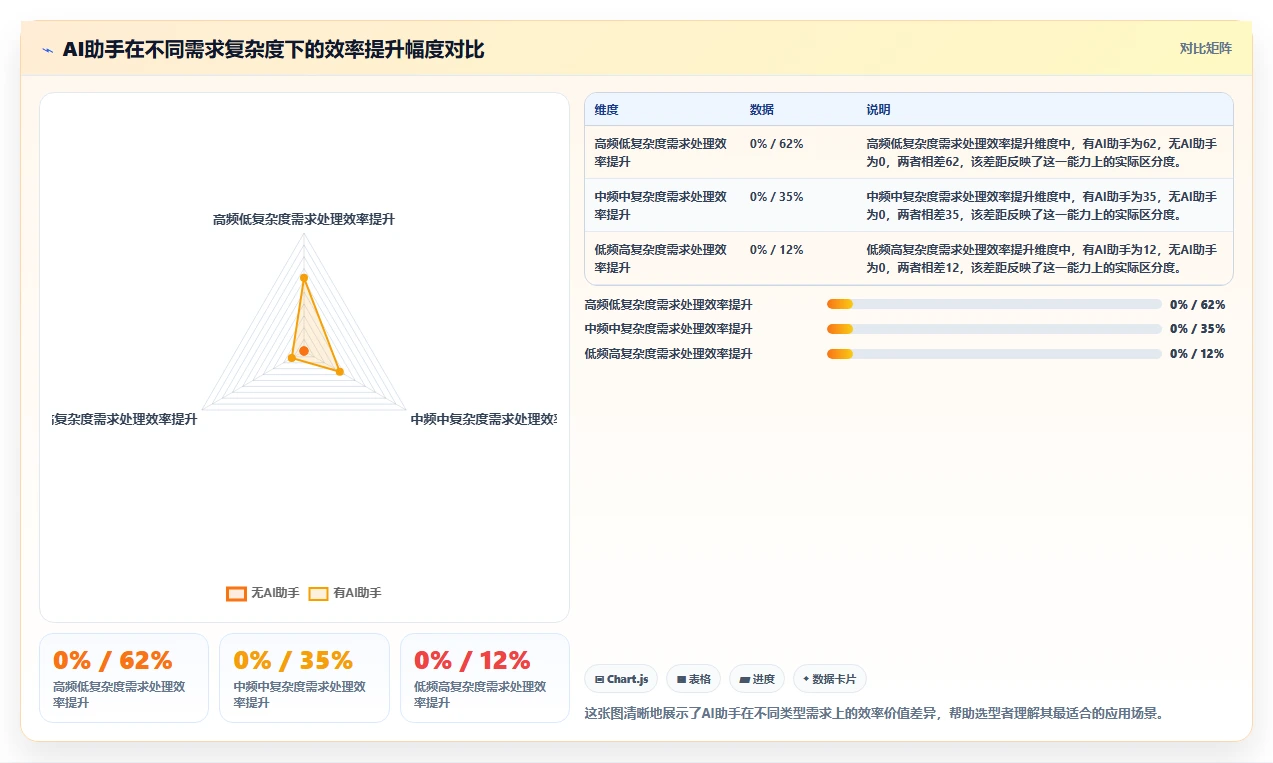This screenshot has width=1273, height=763.
Task: Select the 进度 tag chip
Action: point(757,679)
